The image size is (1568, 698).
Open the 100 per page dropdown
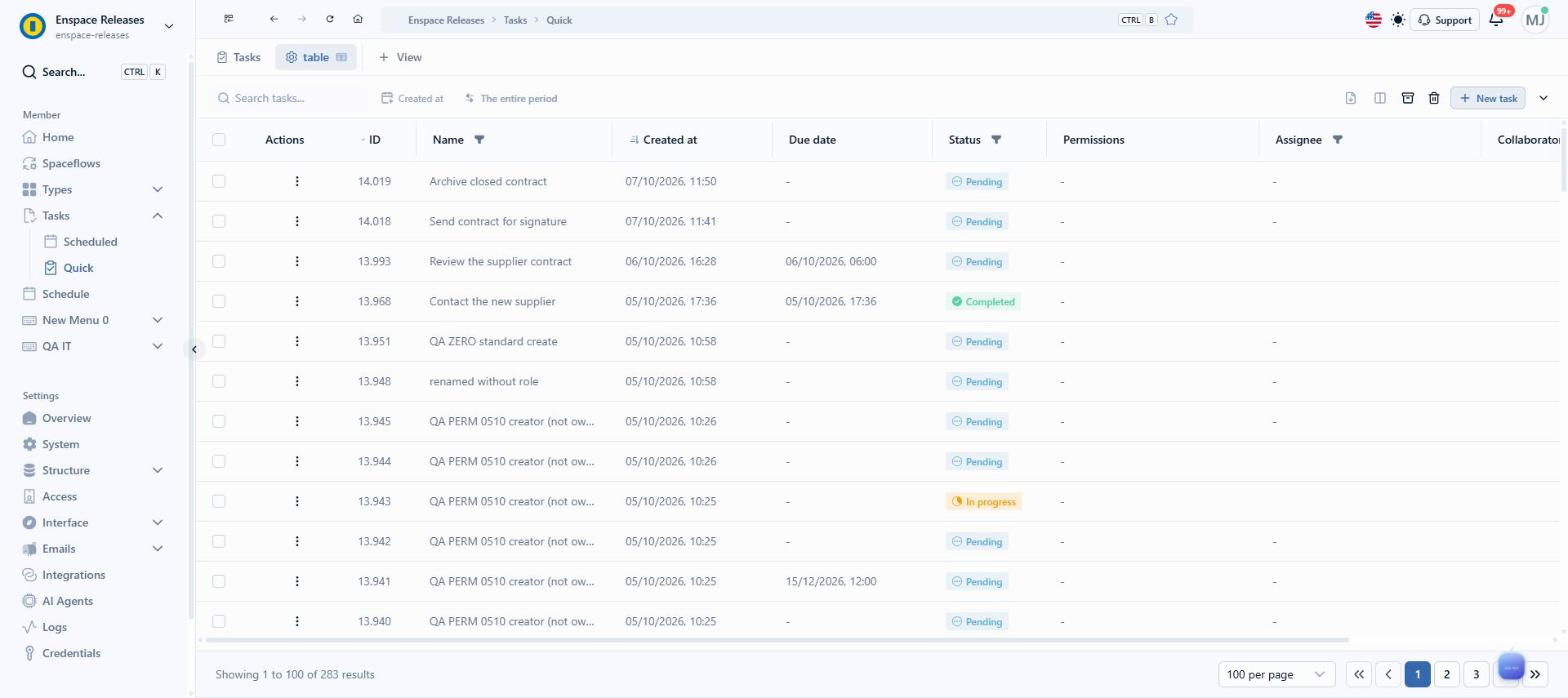point(1277,674)
